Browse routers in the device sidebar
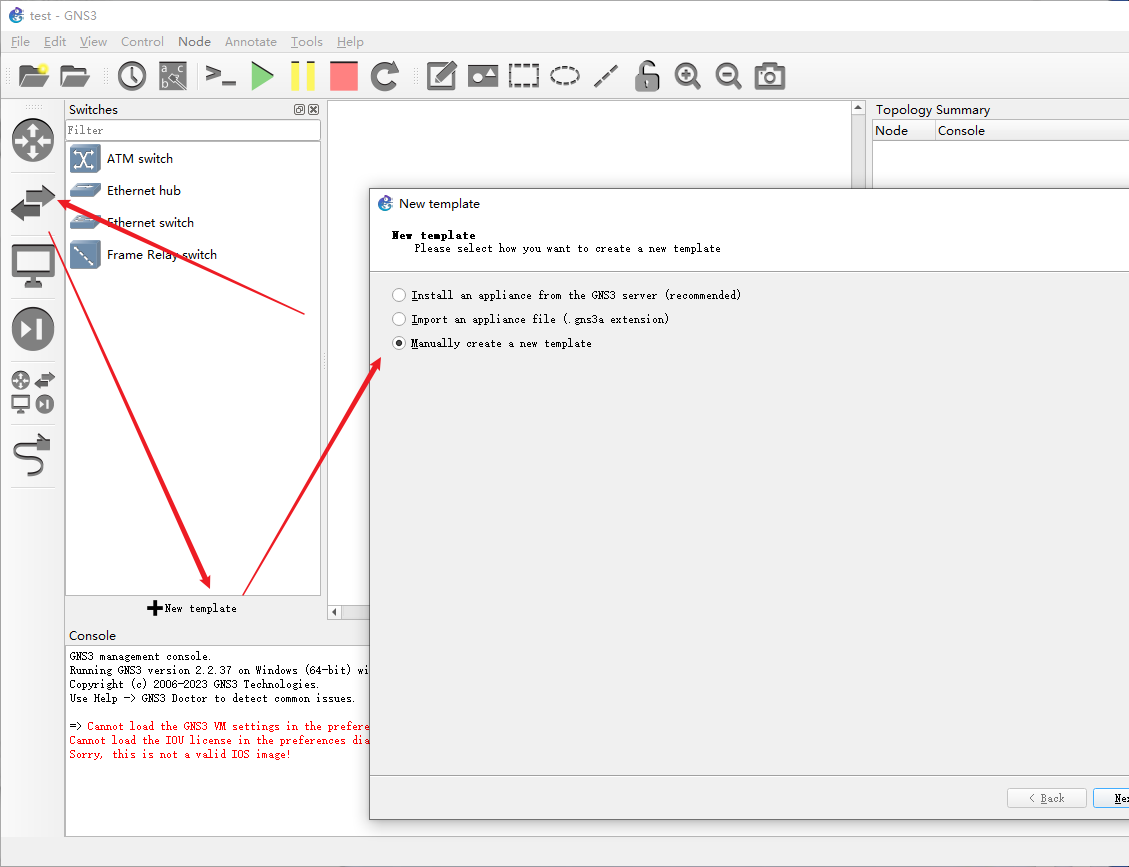The width and height of the screenshot is (1129, 867). point(33,140)
